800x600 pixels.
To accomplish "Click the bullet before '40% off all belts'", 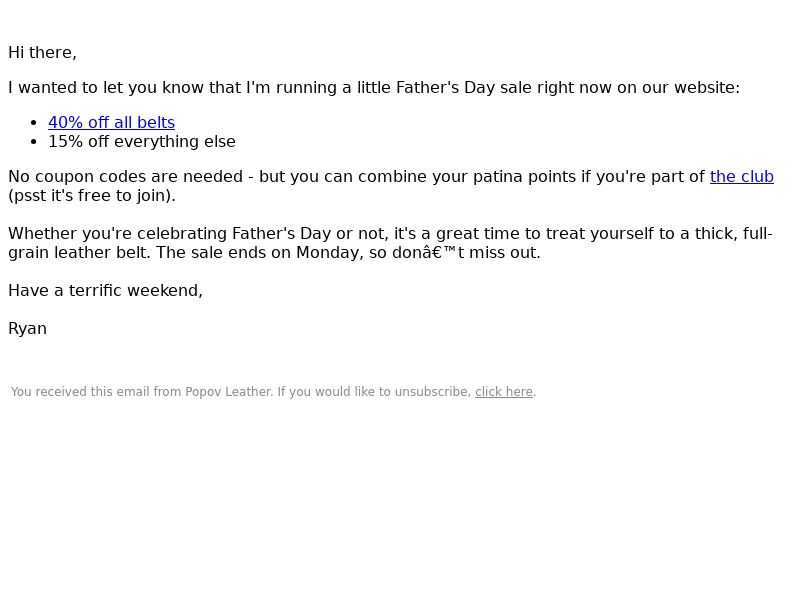I will click(x=34, y=123).
